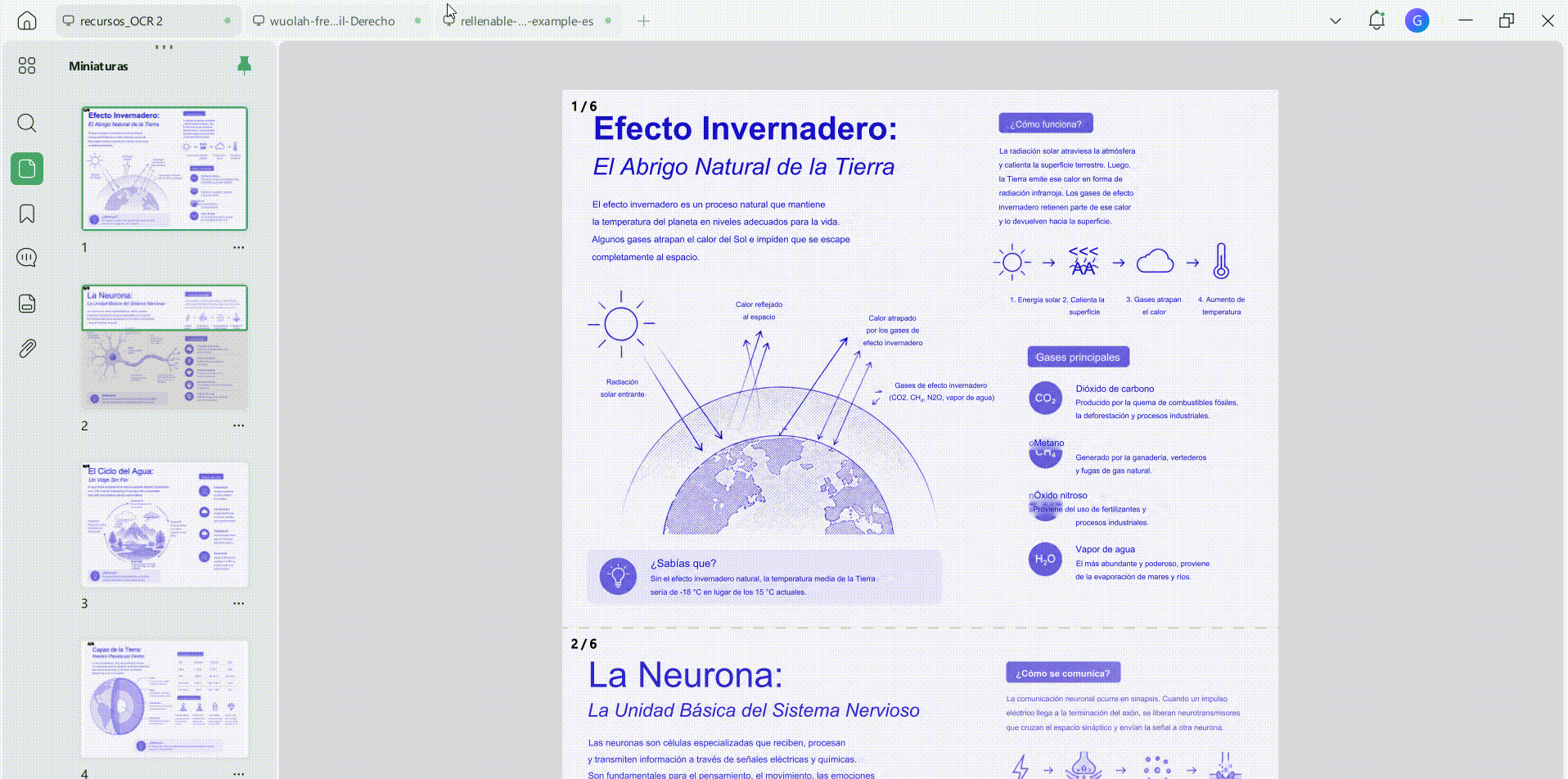Click the 'La Neurona:' heading
The width and height of the screenshot is (1568, 779).
tap(686, 675)
